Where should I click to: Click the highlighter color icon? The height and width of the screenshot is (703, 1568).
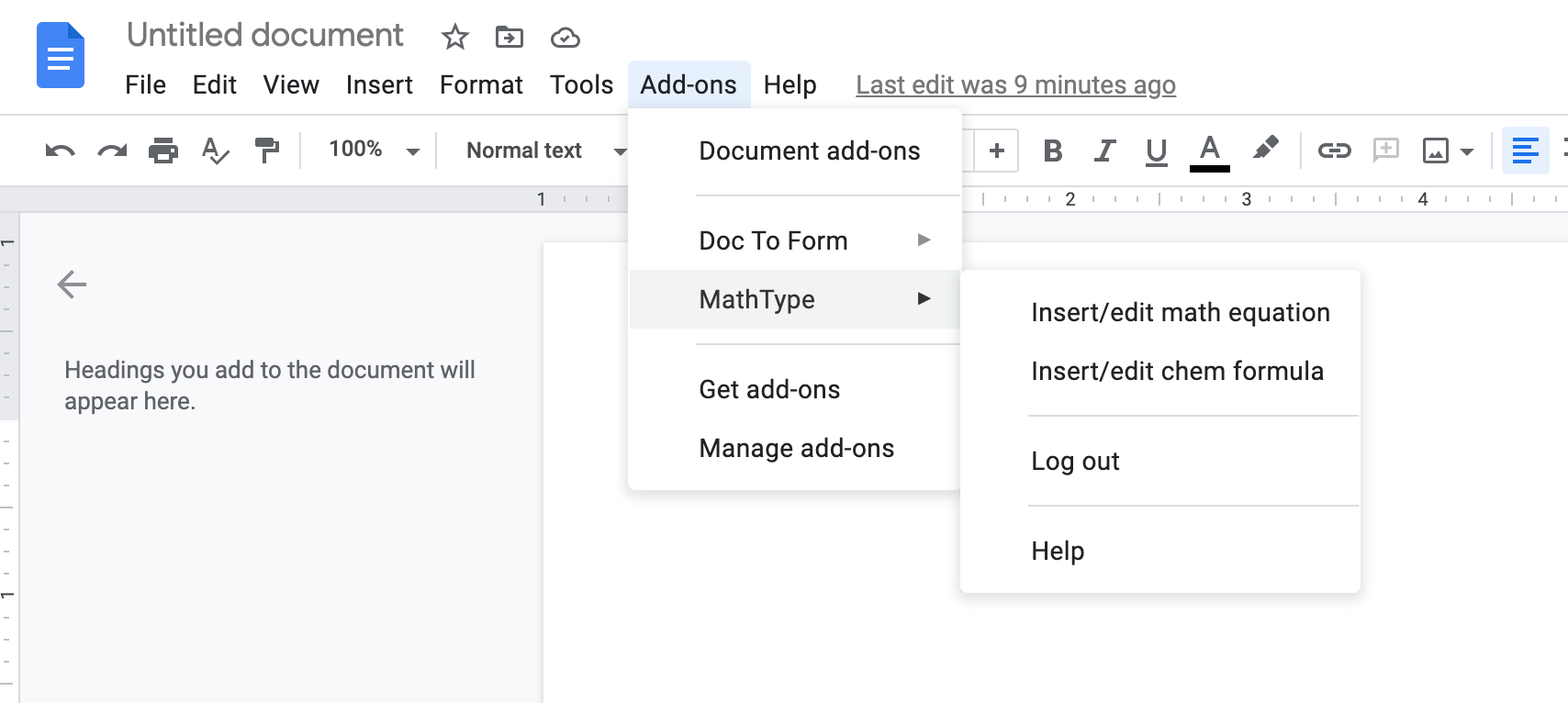1265,149
